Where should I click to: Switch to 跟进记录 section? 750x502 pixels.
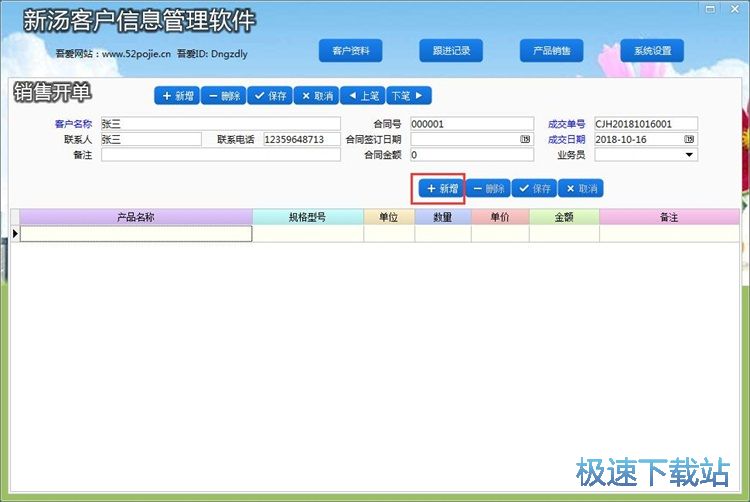click(451, 51)
